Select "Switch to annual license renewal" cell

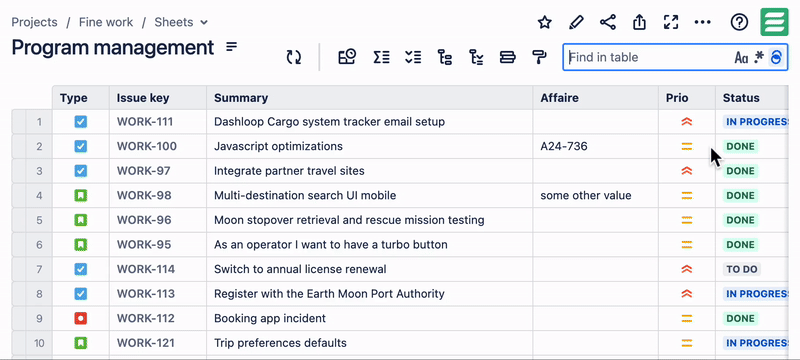(x=370, y=269)
